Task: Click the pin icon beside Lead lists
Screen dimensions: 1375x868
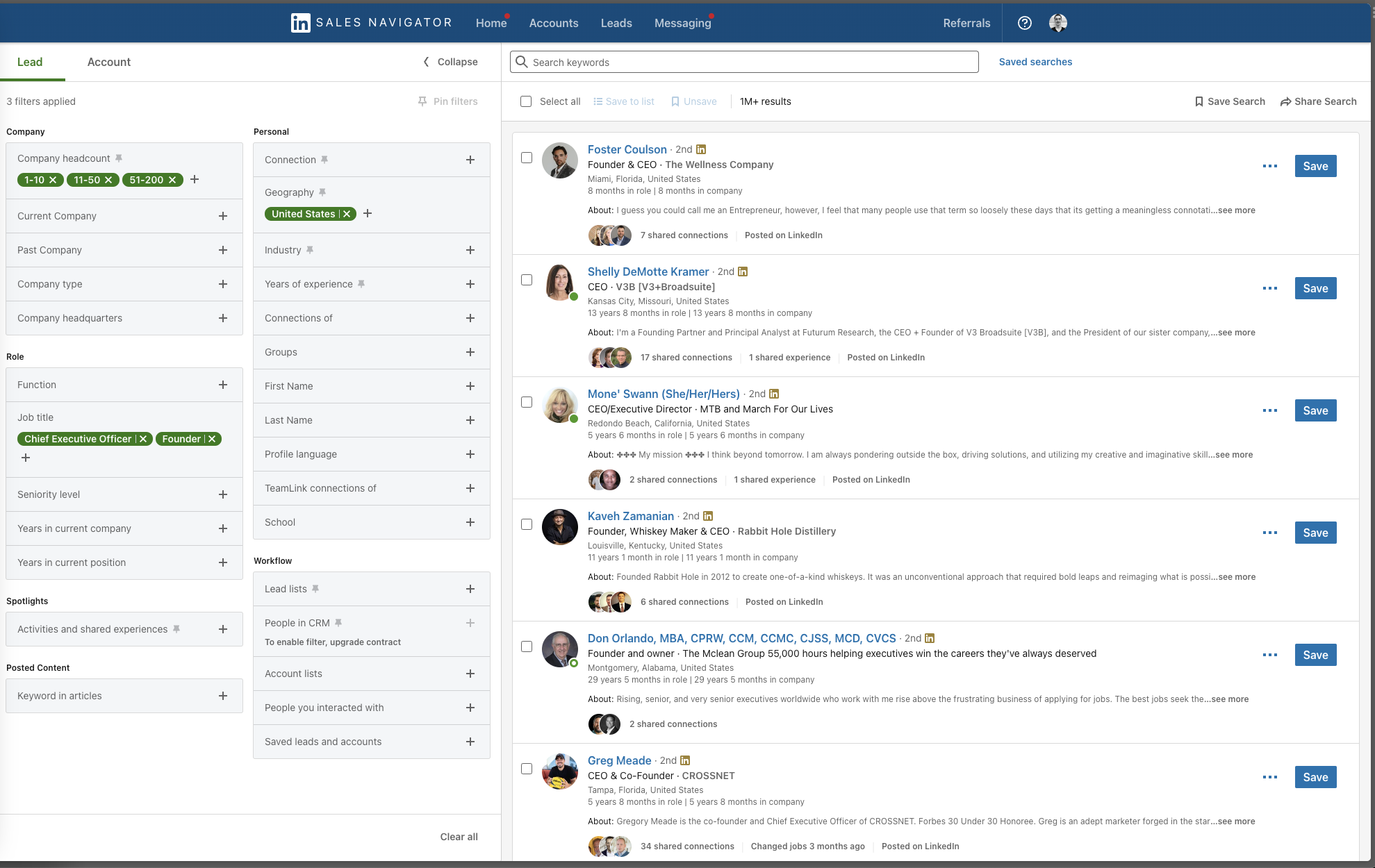Action: 315,589
